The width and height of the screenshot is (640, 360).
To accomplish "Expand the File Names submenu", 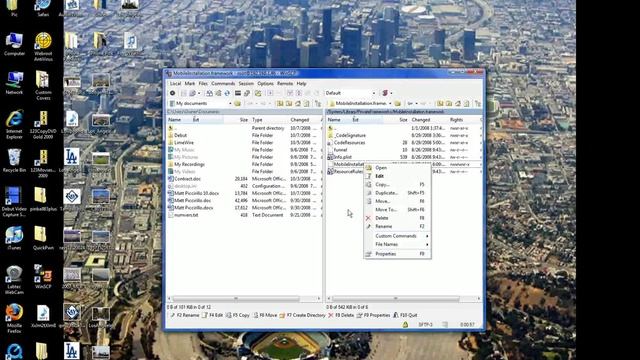I will 397,244.
